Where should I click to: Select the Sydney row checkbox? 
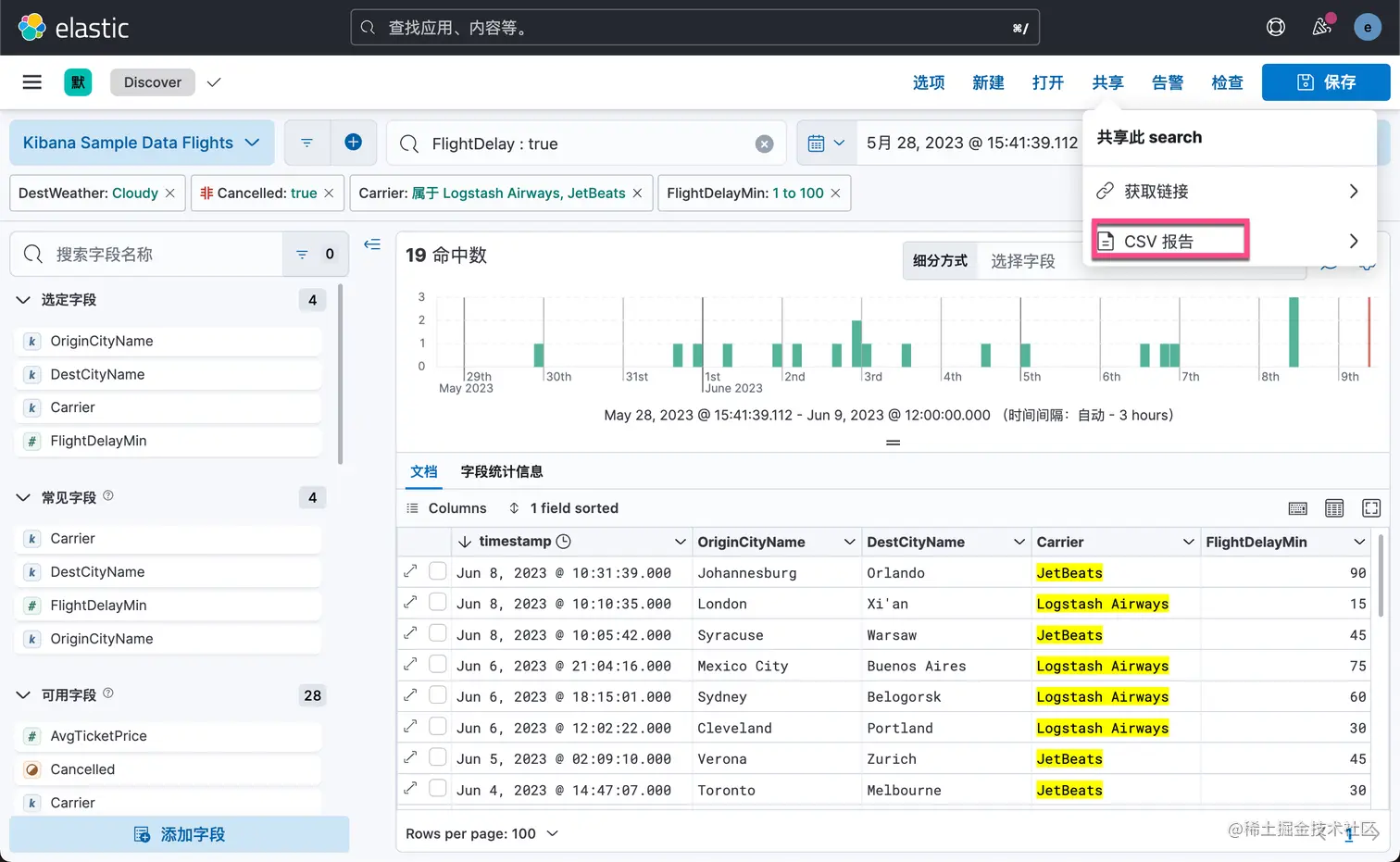[x=438, y=695]
